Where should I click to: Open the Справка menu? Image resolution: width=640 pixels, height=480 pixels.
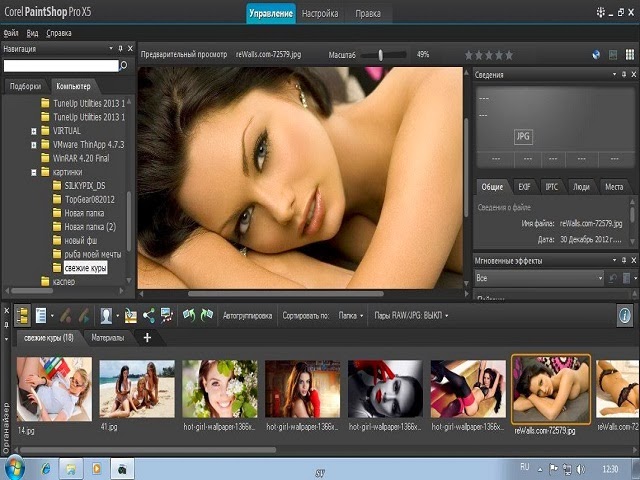(x=59, y=33)
